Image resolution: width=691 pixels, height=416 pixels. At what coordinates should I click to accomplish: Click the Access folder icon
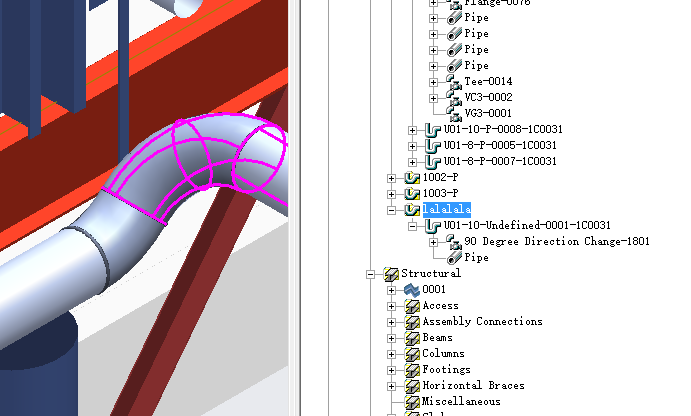412,306
